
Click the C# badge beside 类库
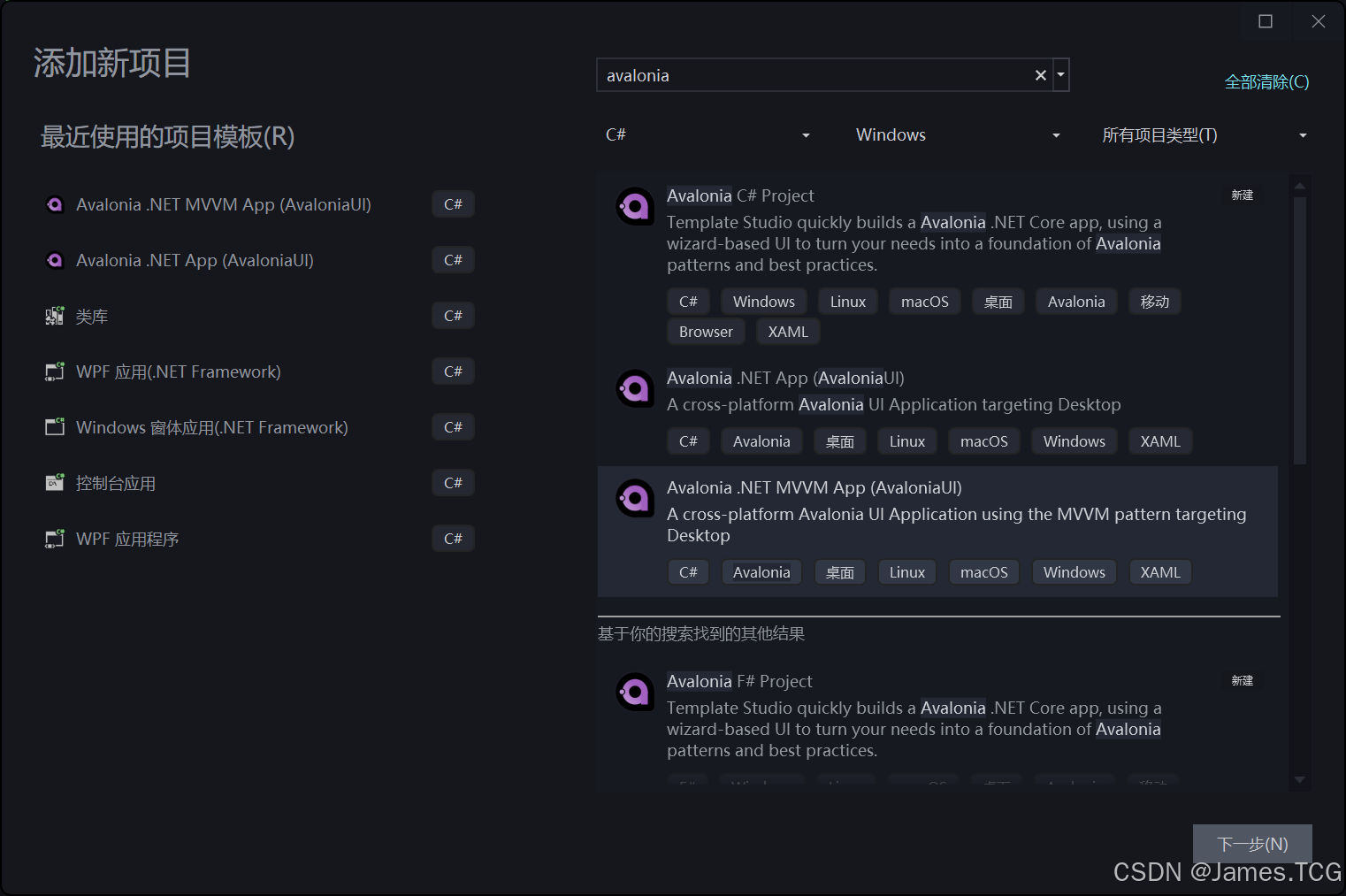[x=453, y=316]
